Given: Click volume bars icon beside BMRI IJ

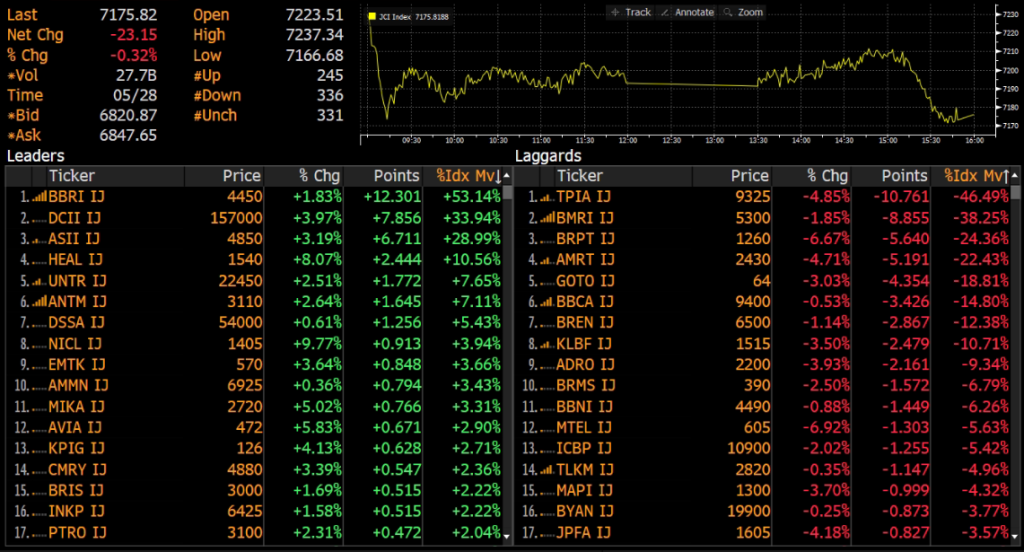Looking at the screenshot, I should [547, 218].
